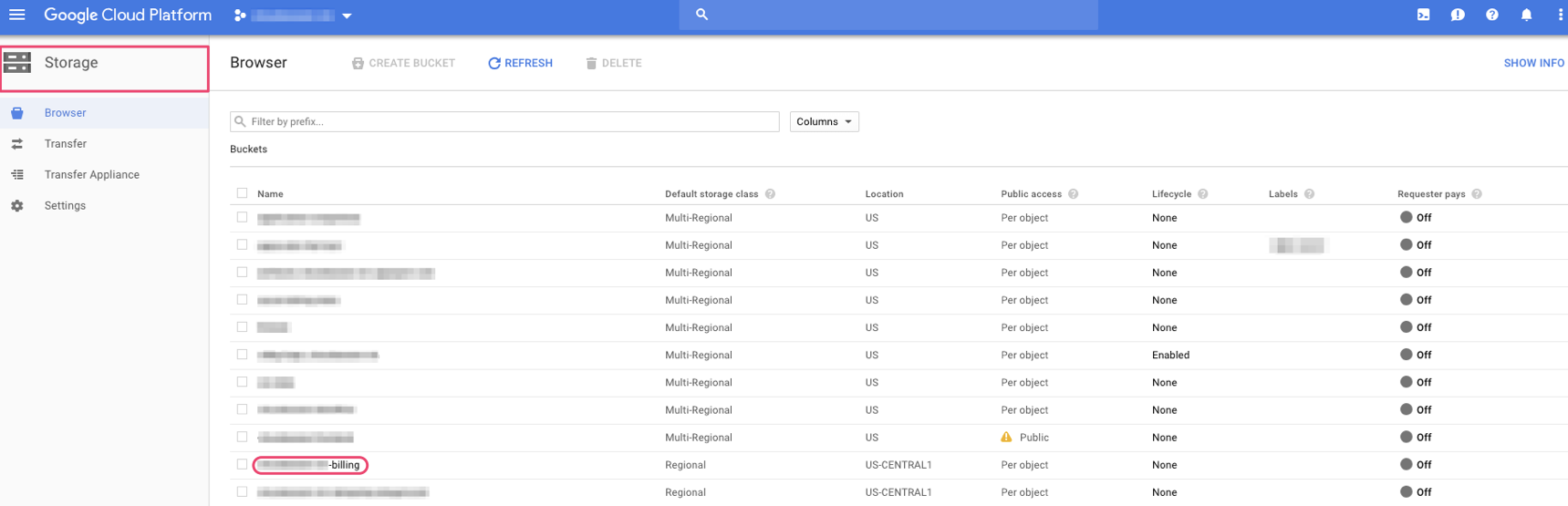Tick the select-all checkbox in header row
This screenshot has height=506, width=1568.
coord(242,193)
